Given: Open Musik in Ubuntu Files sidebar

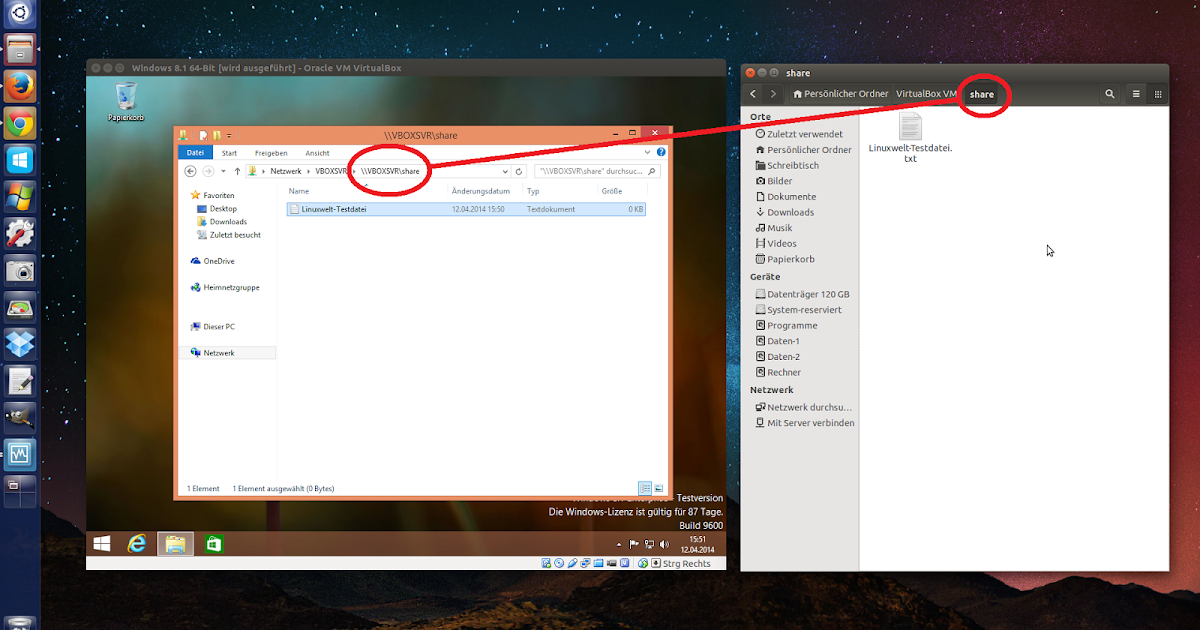Looking at the screenshot, I should [774, 228].
